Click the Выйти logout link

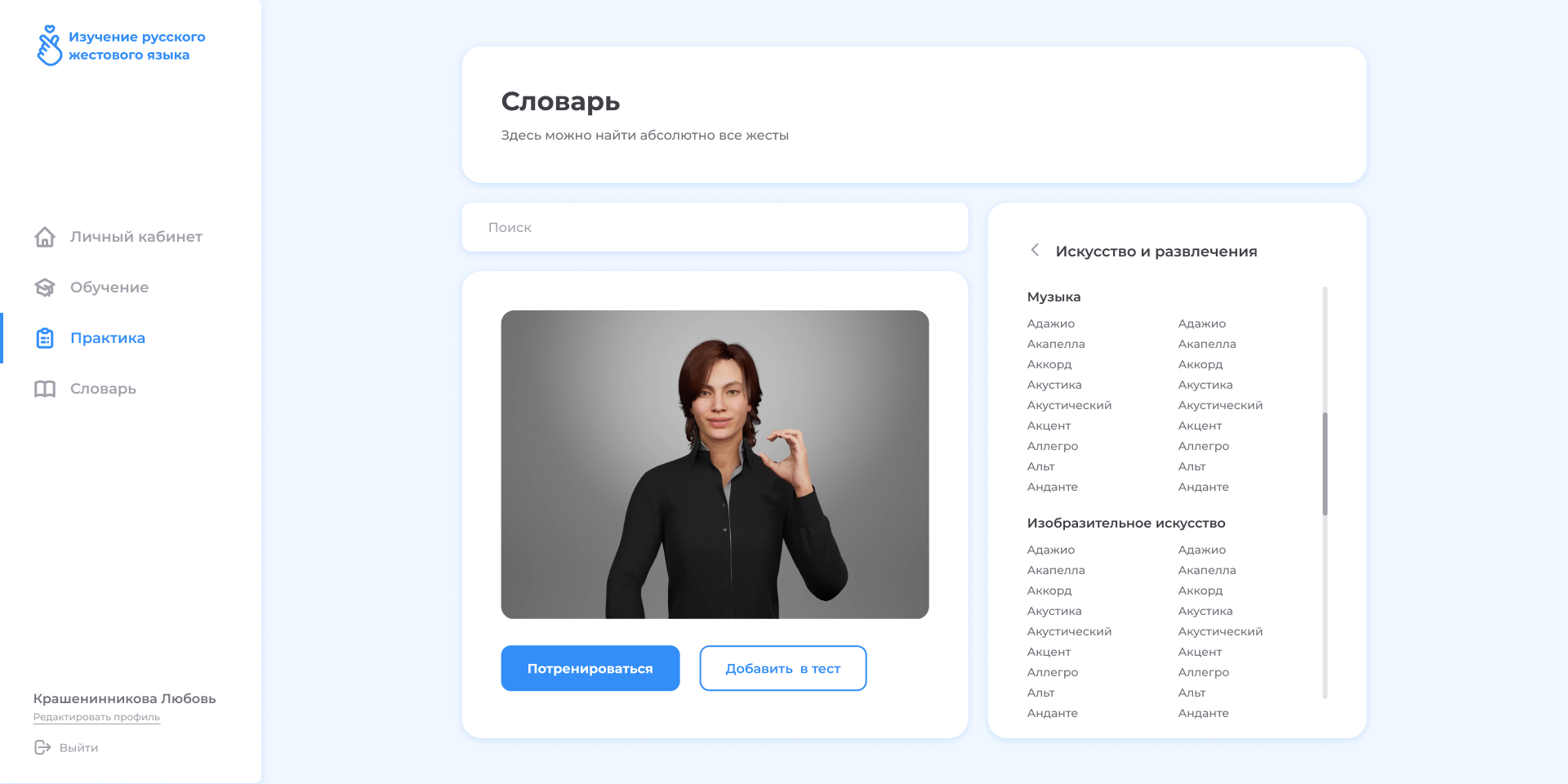tap(78, 747)
